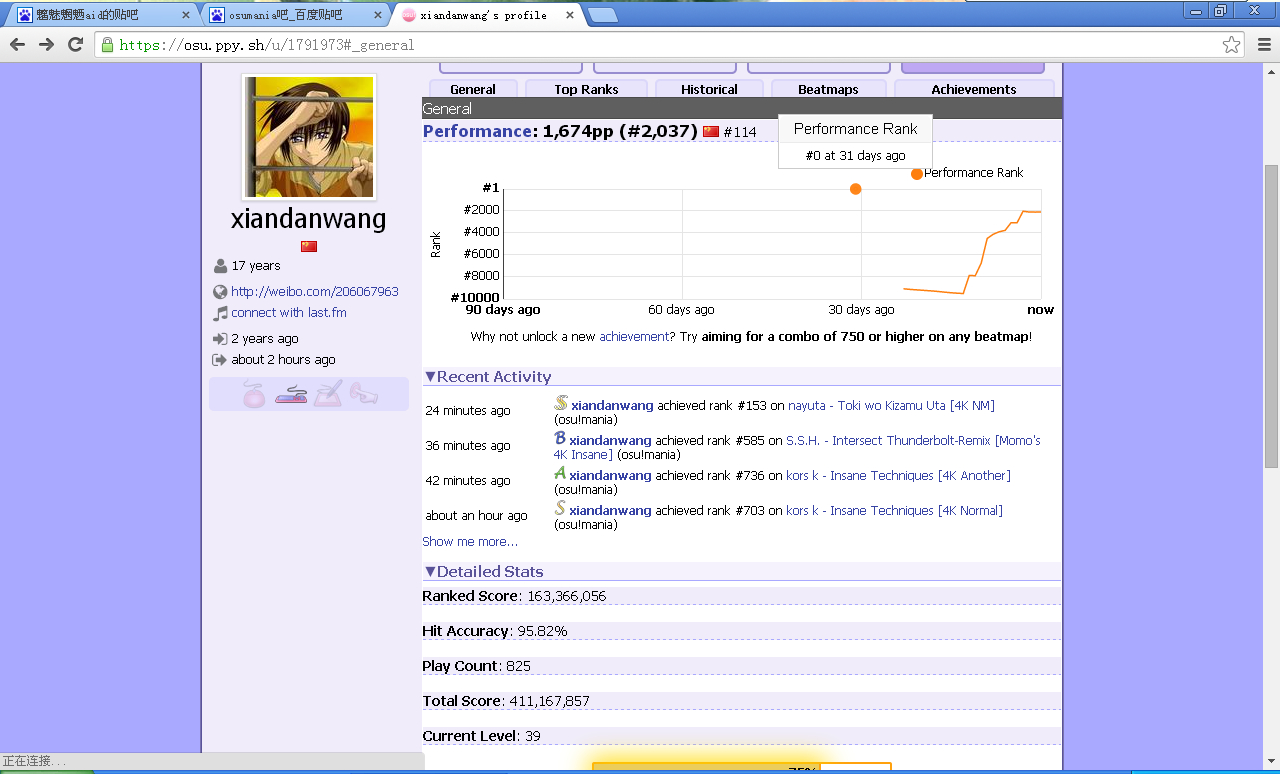Select the tablet playstyle icon

coord(329,394)
